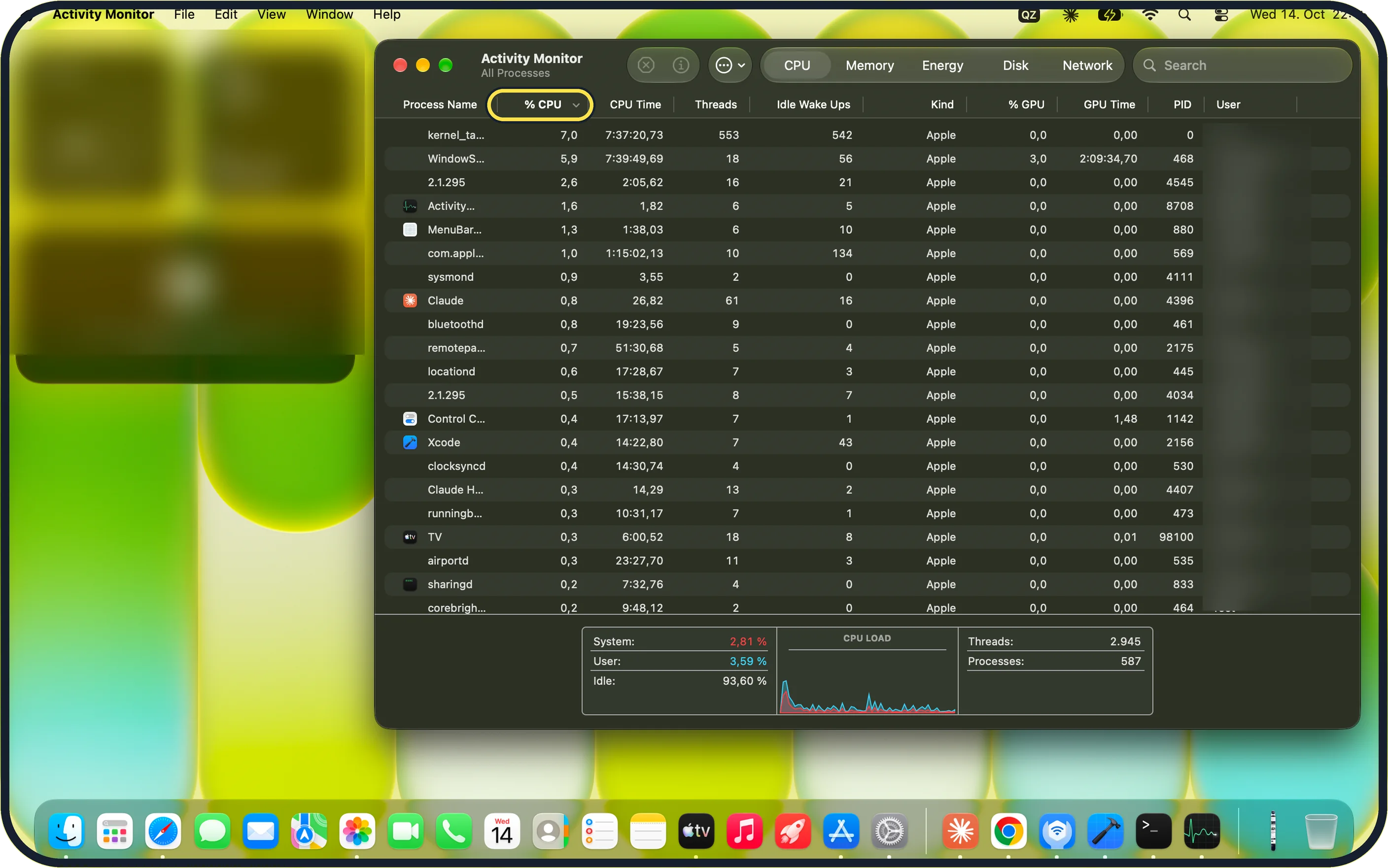The height and width of the screenshot is (868, 1388).
Task: Select the Claude H… process row
Action: click(867, 490)
